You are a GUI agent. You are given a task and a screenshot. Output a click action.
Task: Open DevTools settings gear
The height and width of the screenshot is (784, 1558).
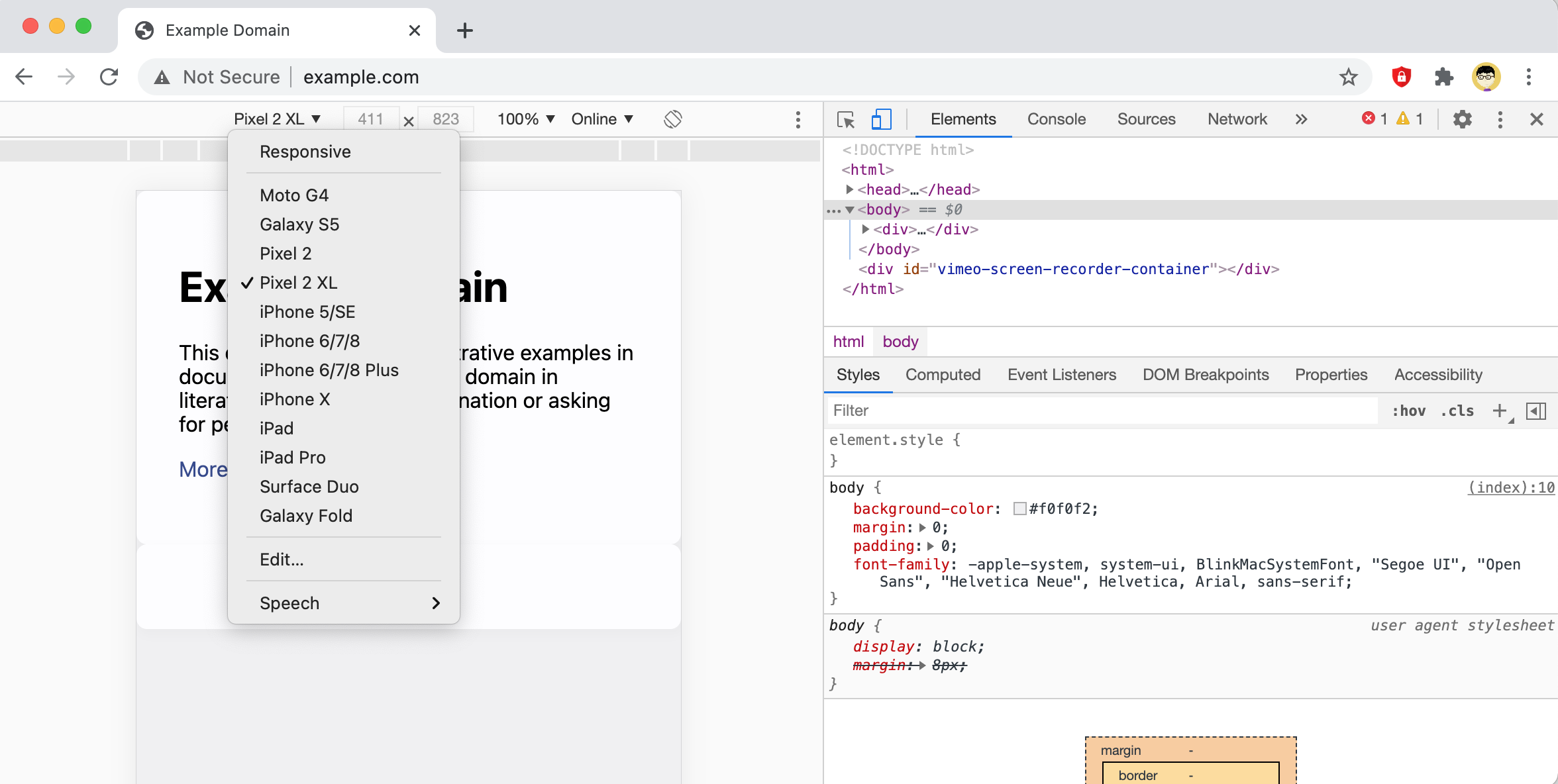tap(1462, 119)
